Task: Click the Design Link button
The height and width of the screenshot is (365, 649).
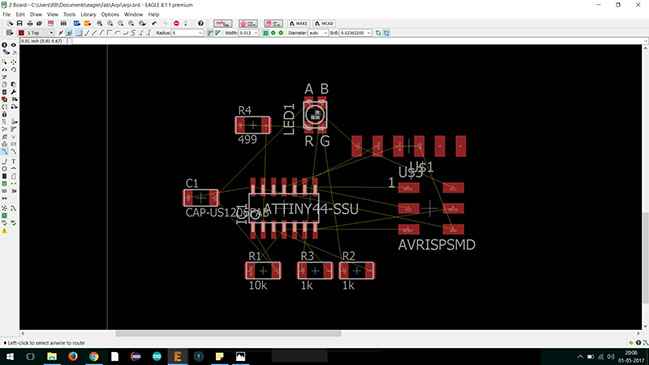Action: tap(223, 24)
